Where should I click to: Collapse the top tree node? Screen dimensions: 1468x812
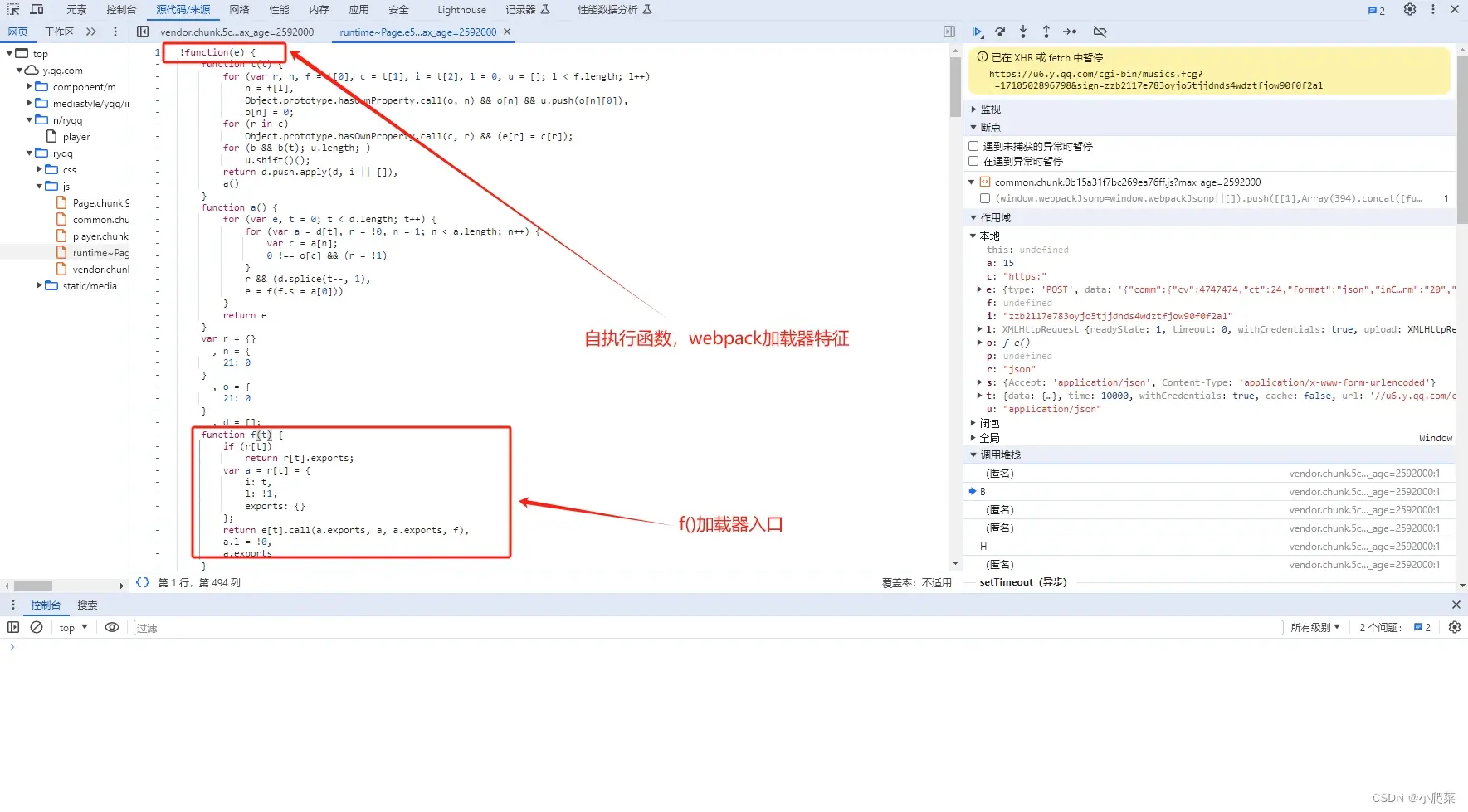(9, 53)
